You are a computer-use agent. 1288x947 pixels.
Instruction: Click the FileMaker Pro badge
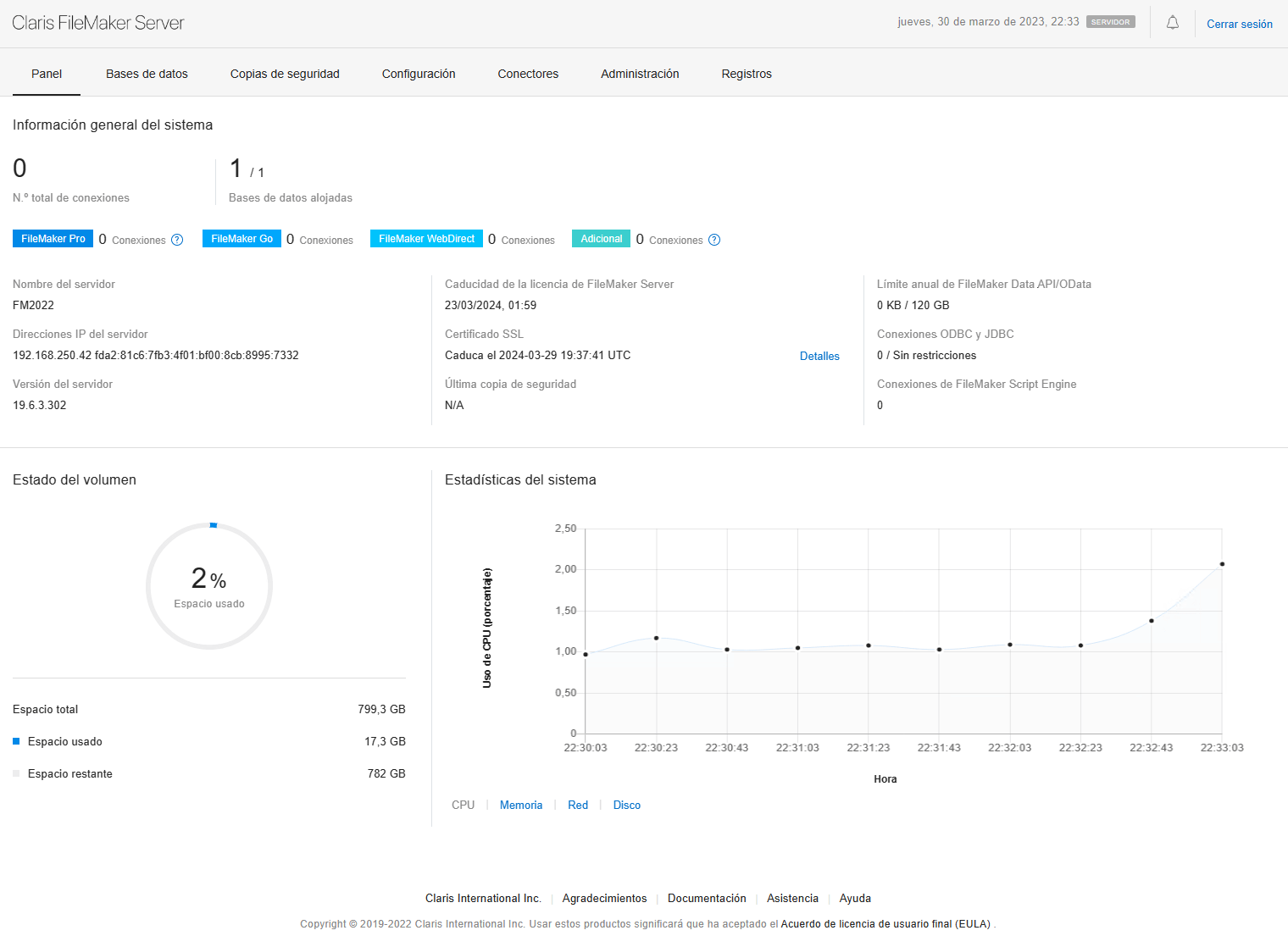click(53, 238)
